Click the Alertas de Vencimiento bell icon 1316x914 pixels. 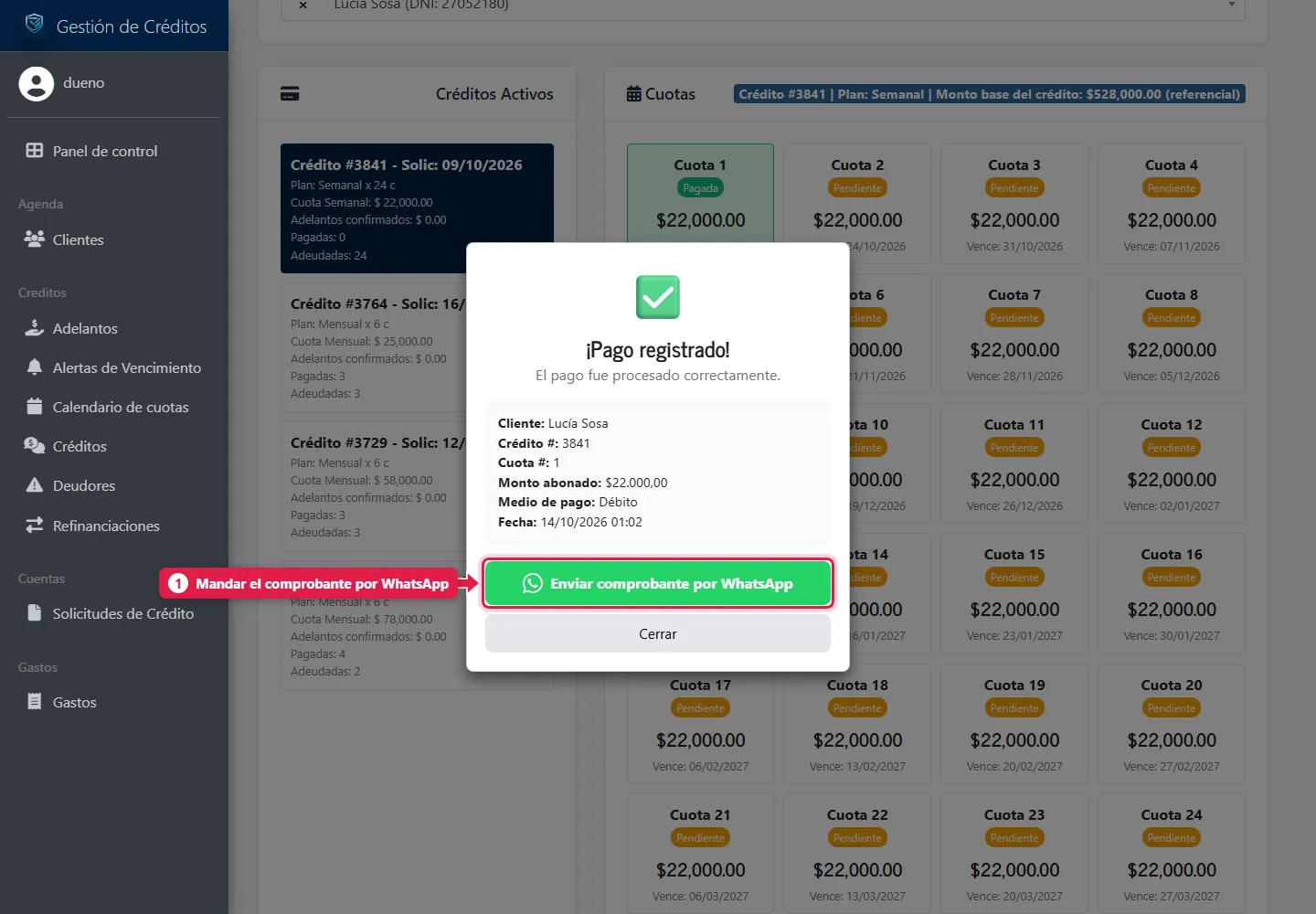pos(35,367)
